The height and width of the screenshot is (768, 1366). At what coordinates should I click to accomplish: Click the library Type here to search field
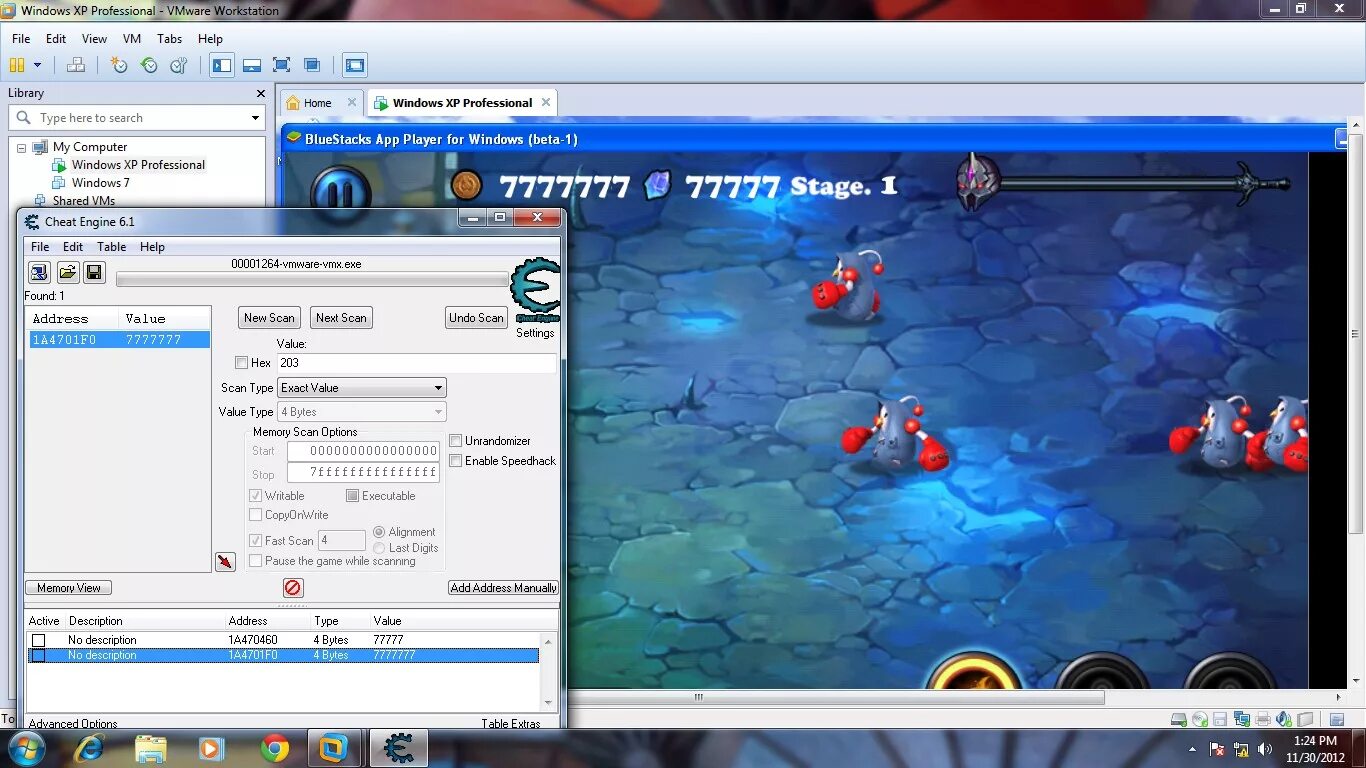138,118
